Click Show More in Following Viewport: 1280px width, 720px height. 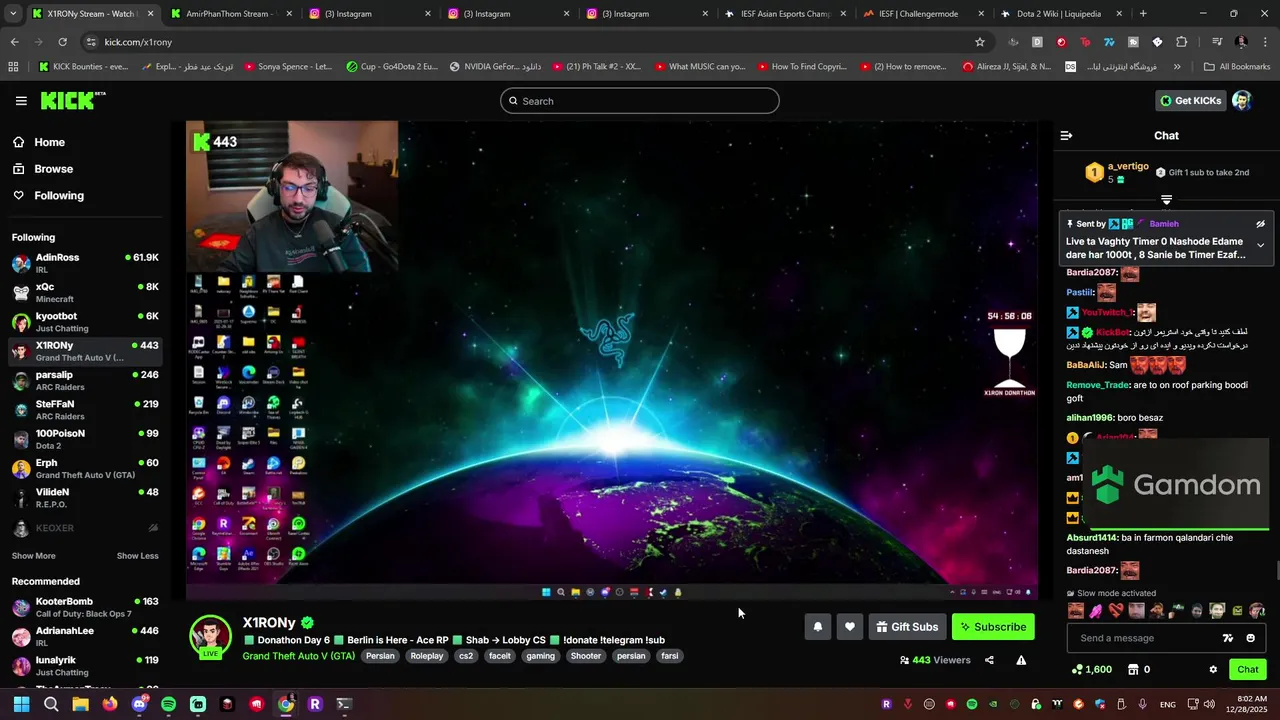pyautogui.click(x=34, y=556)
